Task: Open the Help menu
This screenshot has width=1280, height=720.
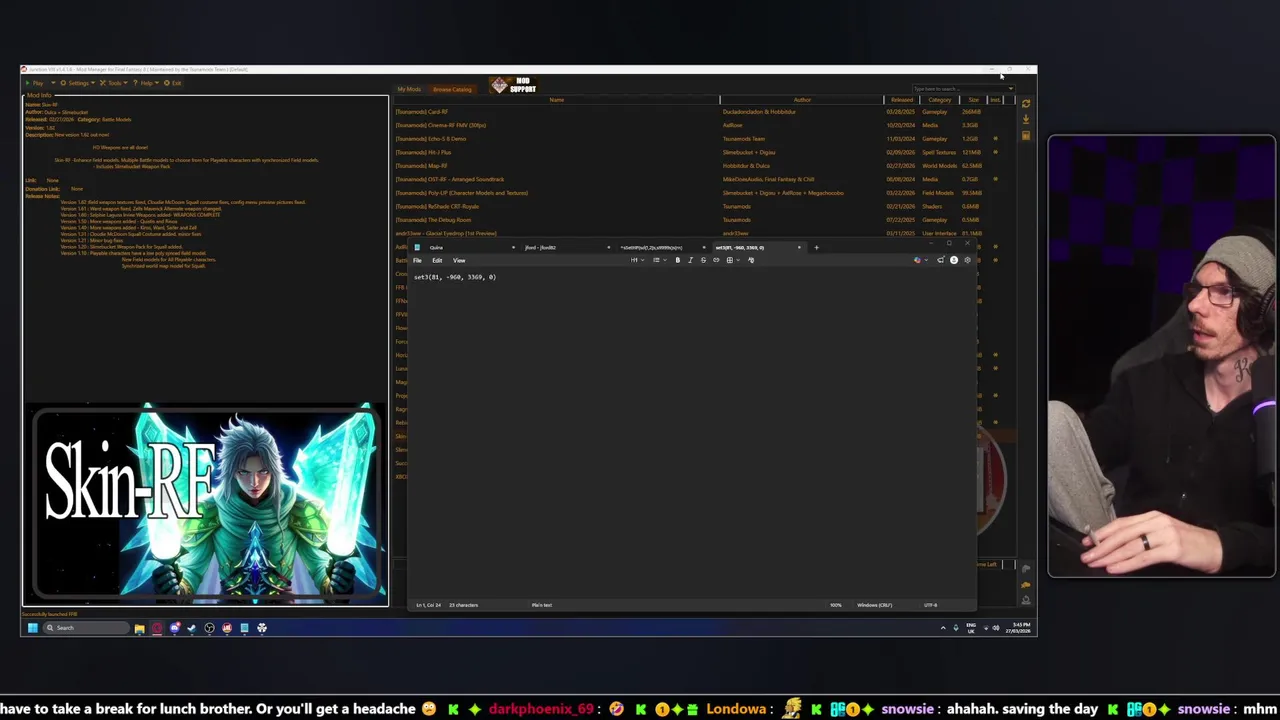Action: (145, 83)
